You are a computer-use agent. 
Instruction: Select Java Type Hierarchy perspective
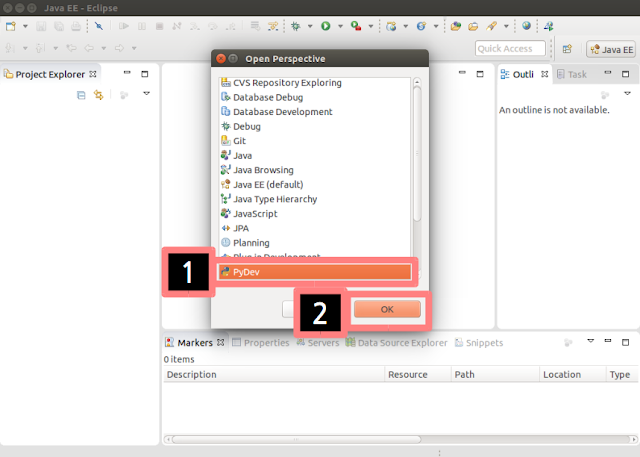[315, 199]
